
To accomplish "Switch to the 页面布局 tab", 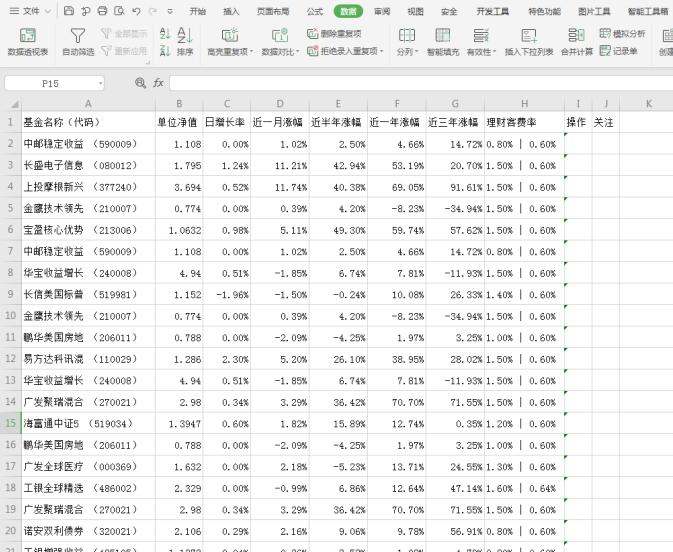I will (x=273, y=11).
